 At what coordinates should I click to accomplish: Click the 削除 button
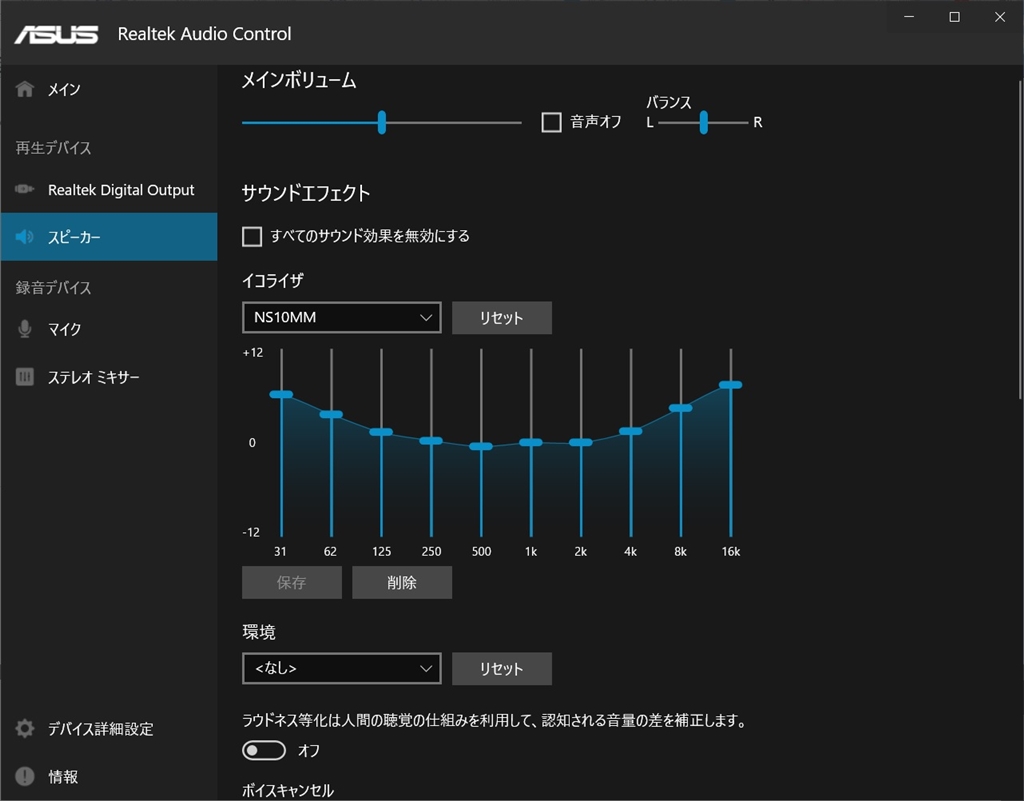pyautogui.click(x=402, y=582)
